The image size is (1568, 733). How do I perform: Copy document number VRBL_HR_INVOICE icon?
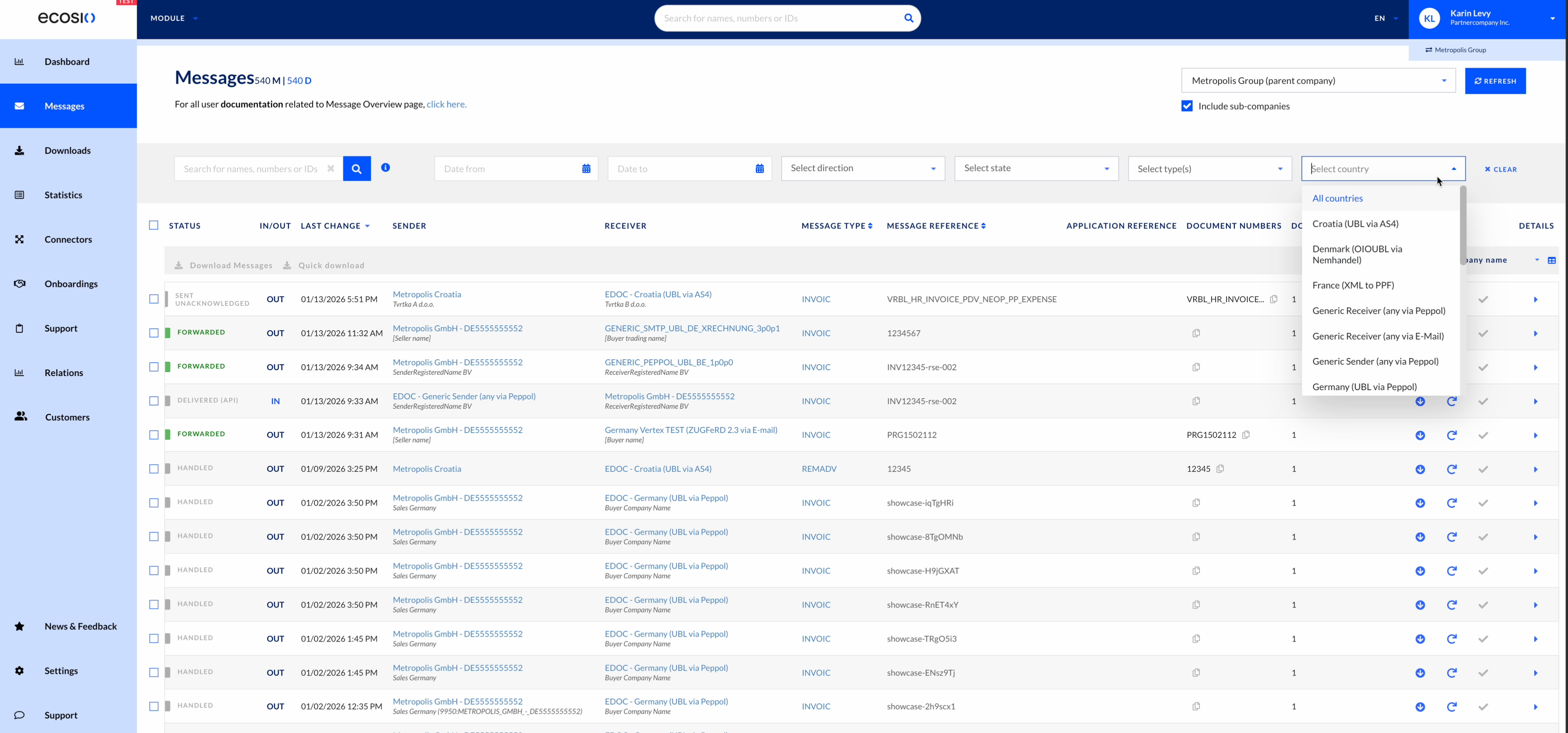click(1273, 299)
